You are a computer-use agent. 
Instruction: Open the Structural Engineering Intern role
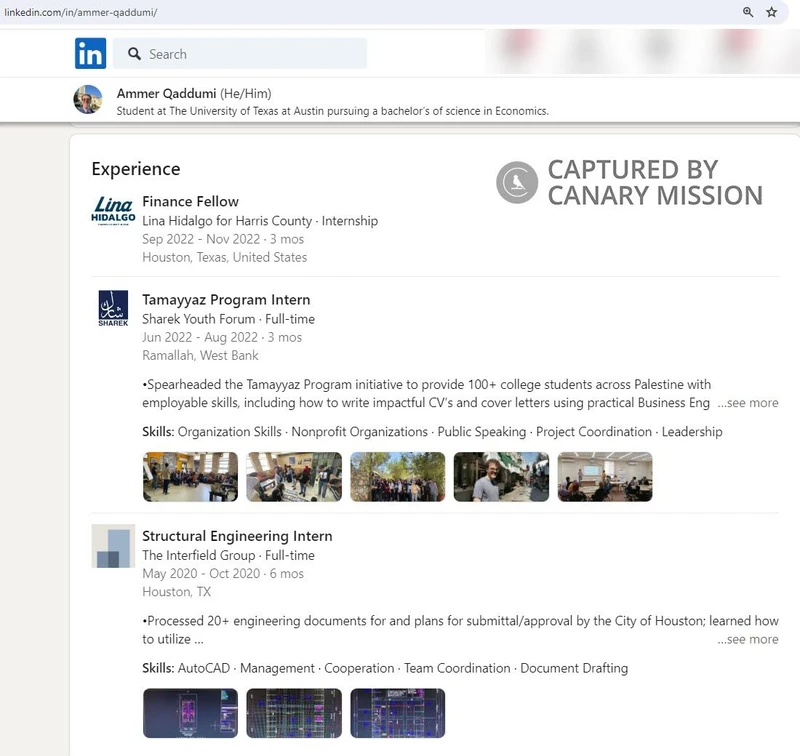click(236, 535)
